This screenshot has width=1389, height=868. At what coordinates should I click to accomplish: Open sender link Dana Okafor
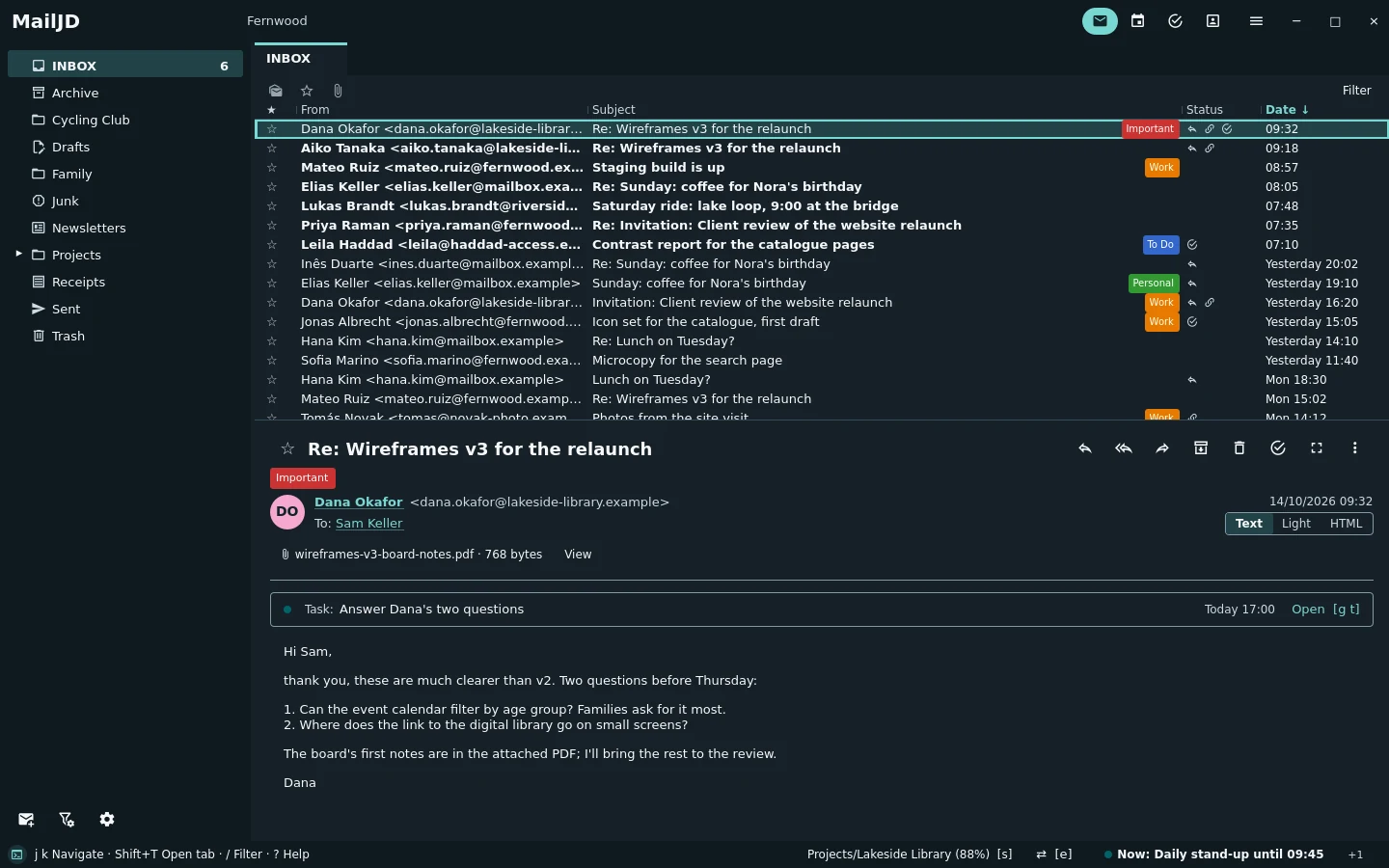(358, 502)
